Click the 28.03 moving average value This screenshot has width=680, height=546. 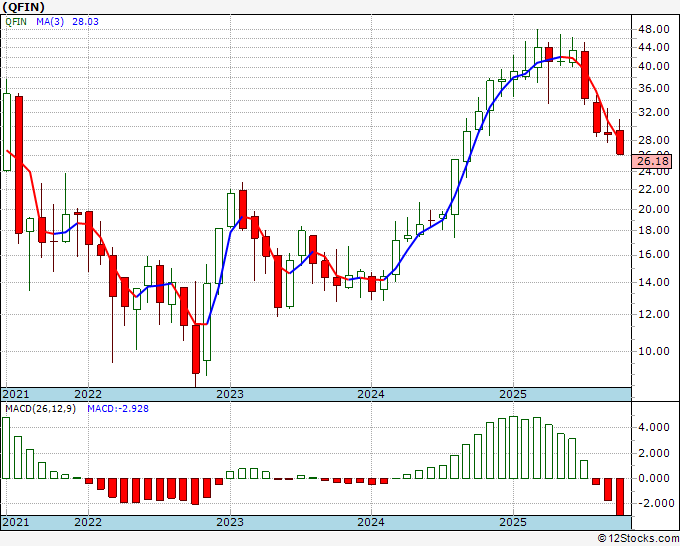[x=85, y=22]
